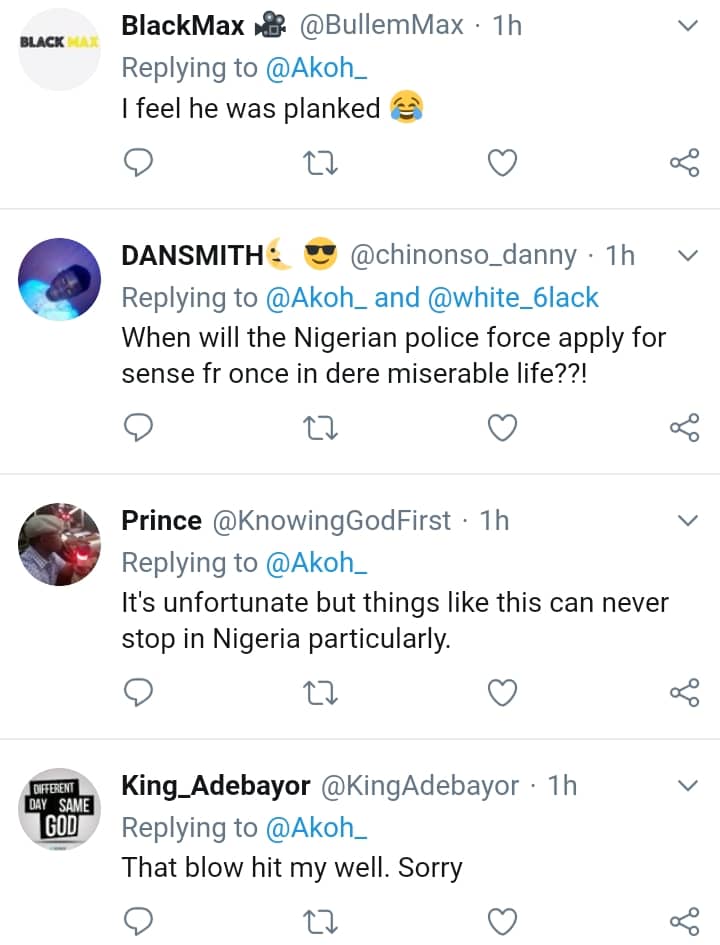Share BlackMax's tweet

(683, 163)
